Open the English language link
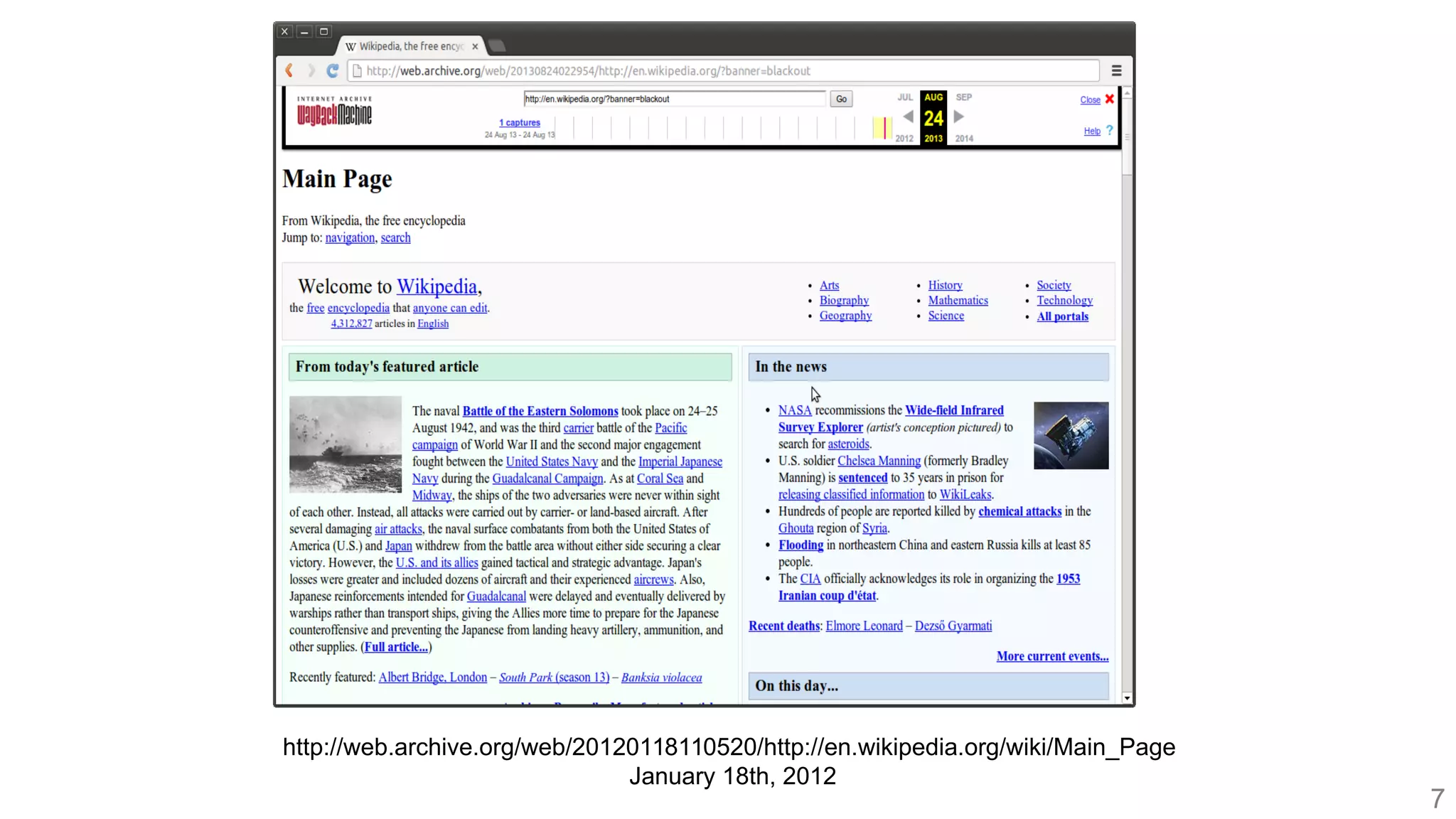 pos(433,323)
